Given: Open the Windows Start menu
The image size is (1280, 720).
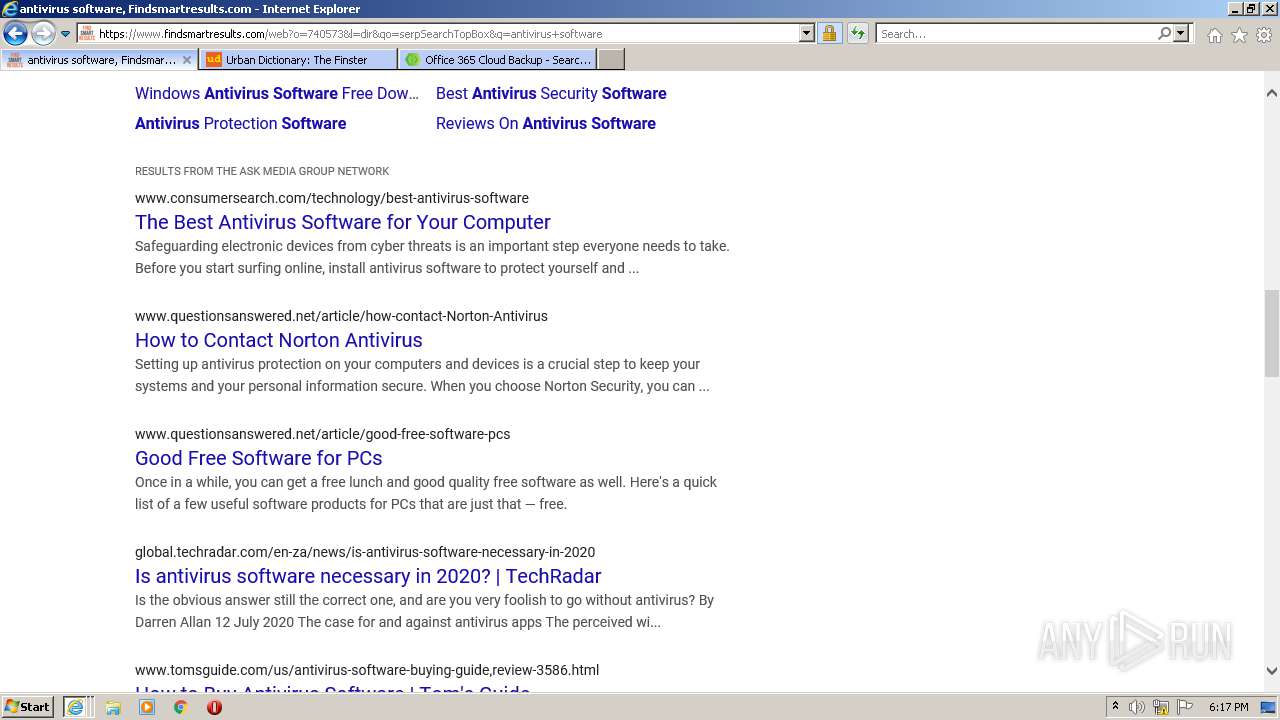Looking at the screenshot, I should point(28,707).
